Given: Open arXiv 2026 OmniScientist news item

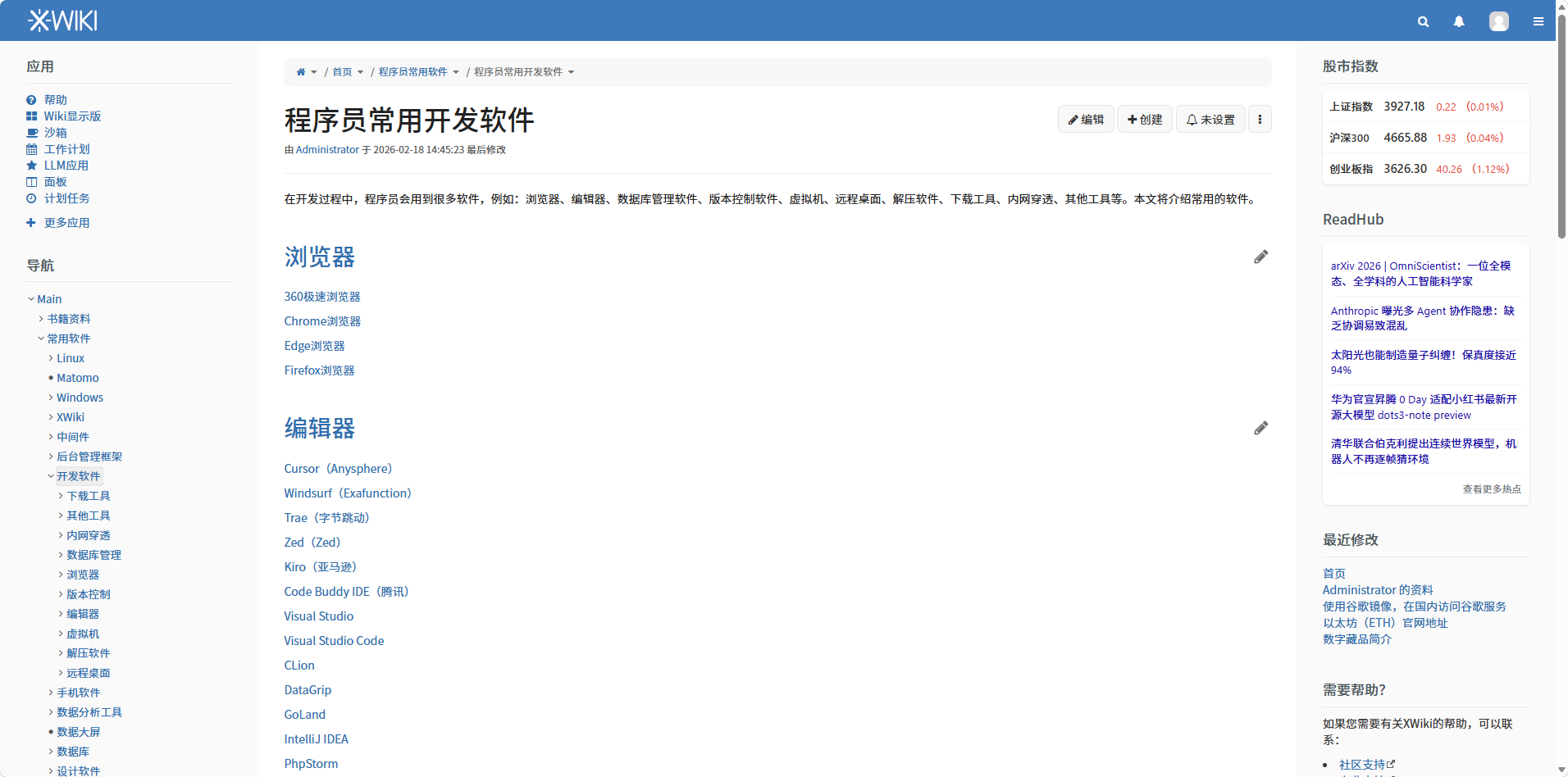Looking at the screenshot, I should pos(1420,274).
